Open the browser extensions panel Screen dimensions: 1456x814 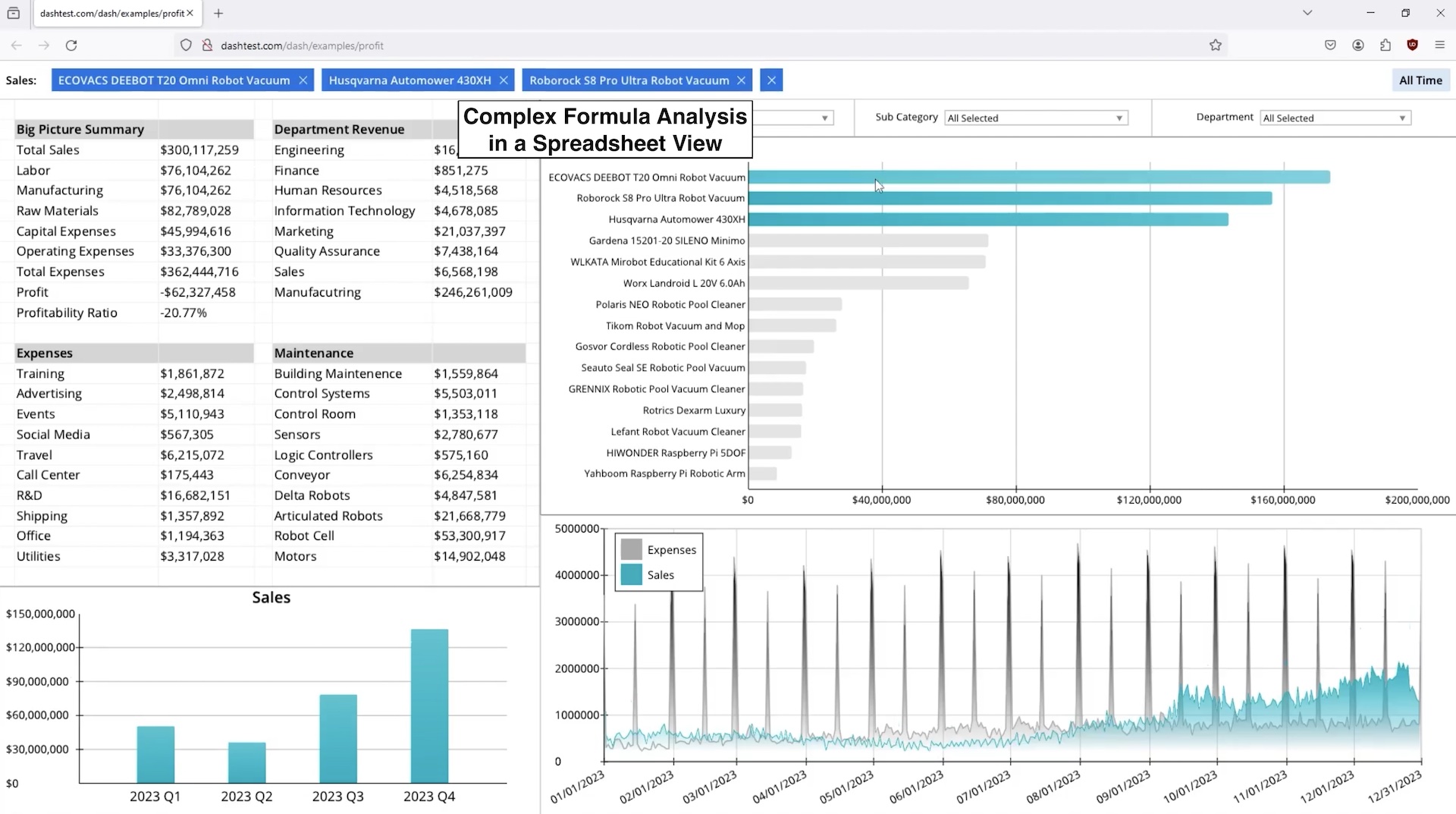[x=1385, y=45]
